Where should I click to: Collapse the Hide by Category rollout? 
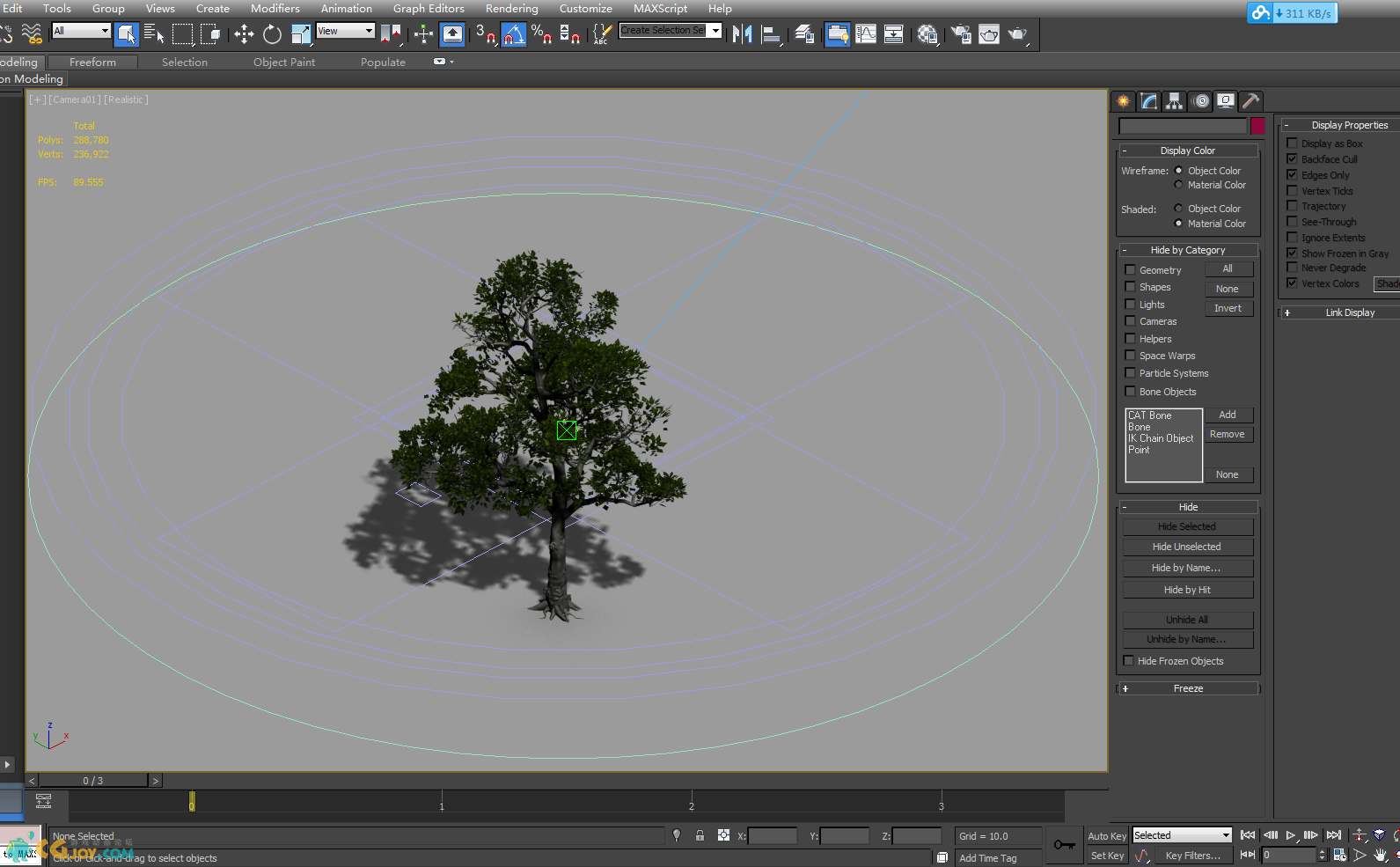(1188, 250)
